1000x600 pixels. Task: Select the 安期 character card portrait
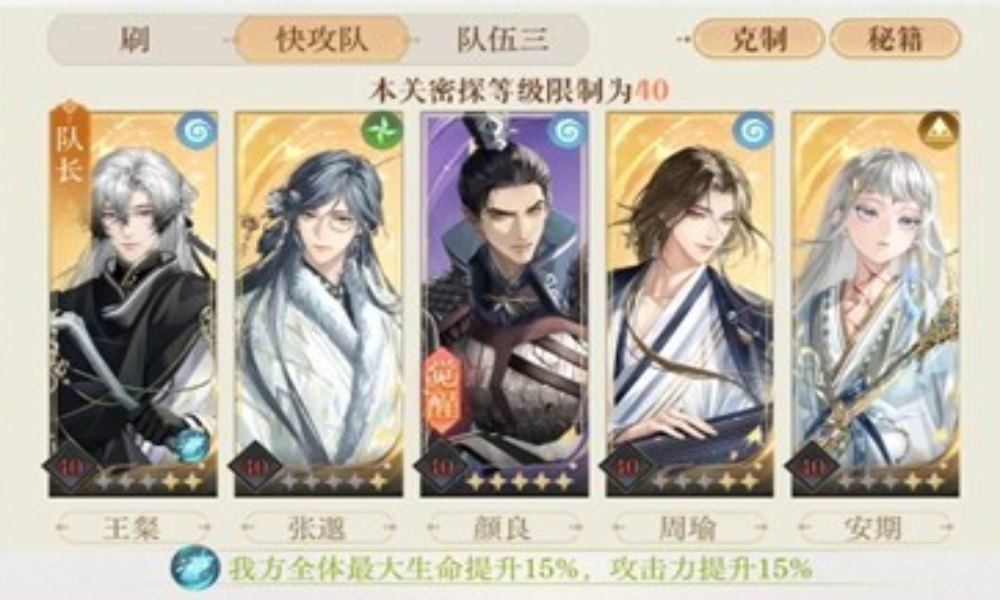[875, 305]
